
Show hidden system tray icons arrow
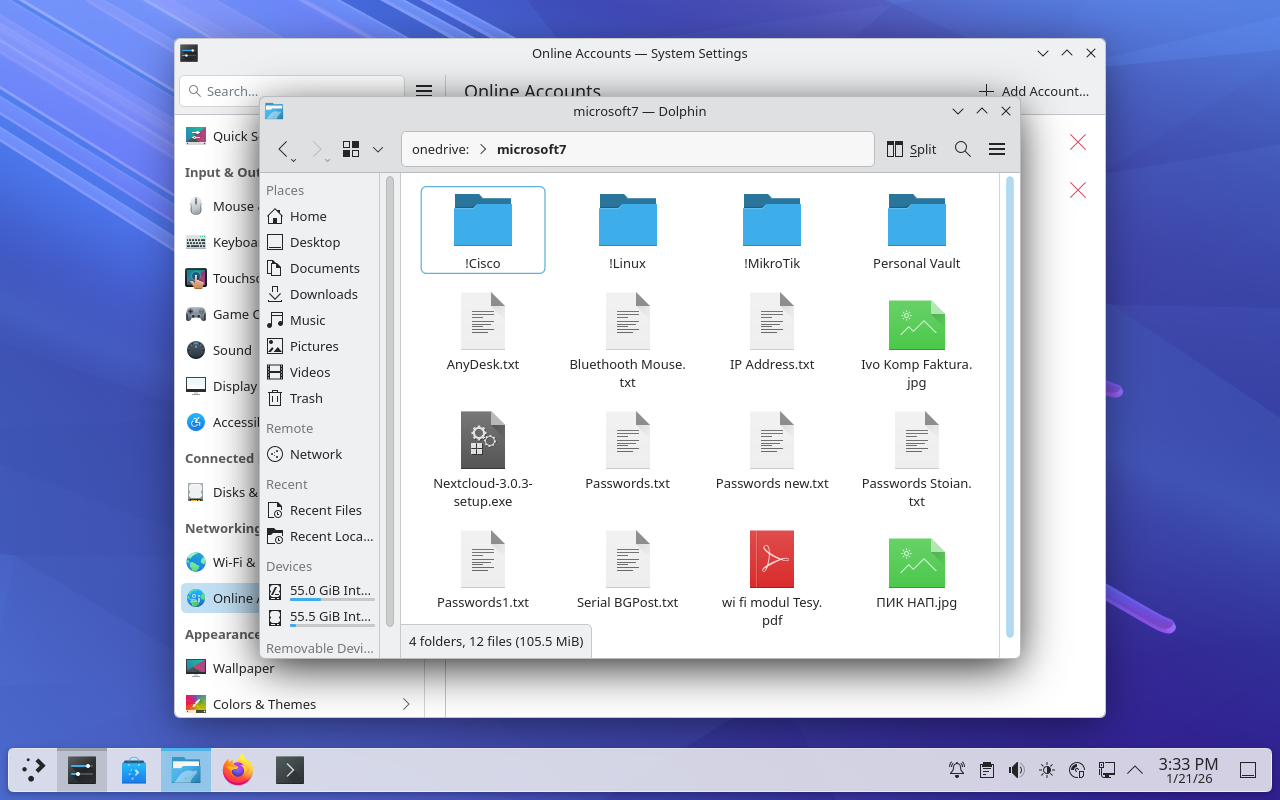1135,770
